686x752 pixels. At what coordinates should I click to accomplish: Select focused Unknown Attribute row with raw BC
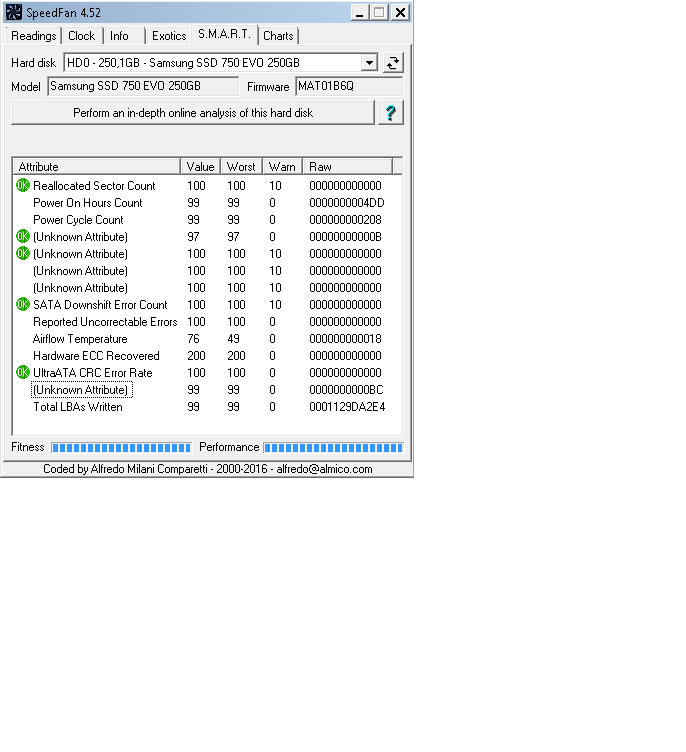[207, 390]
